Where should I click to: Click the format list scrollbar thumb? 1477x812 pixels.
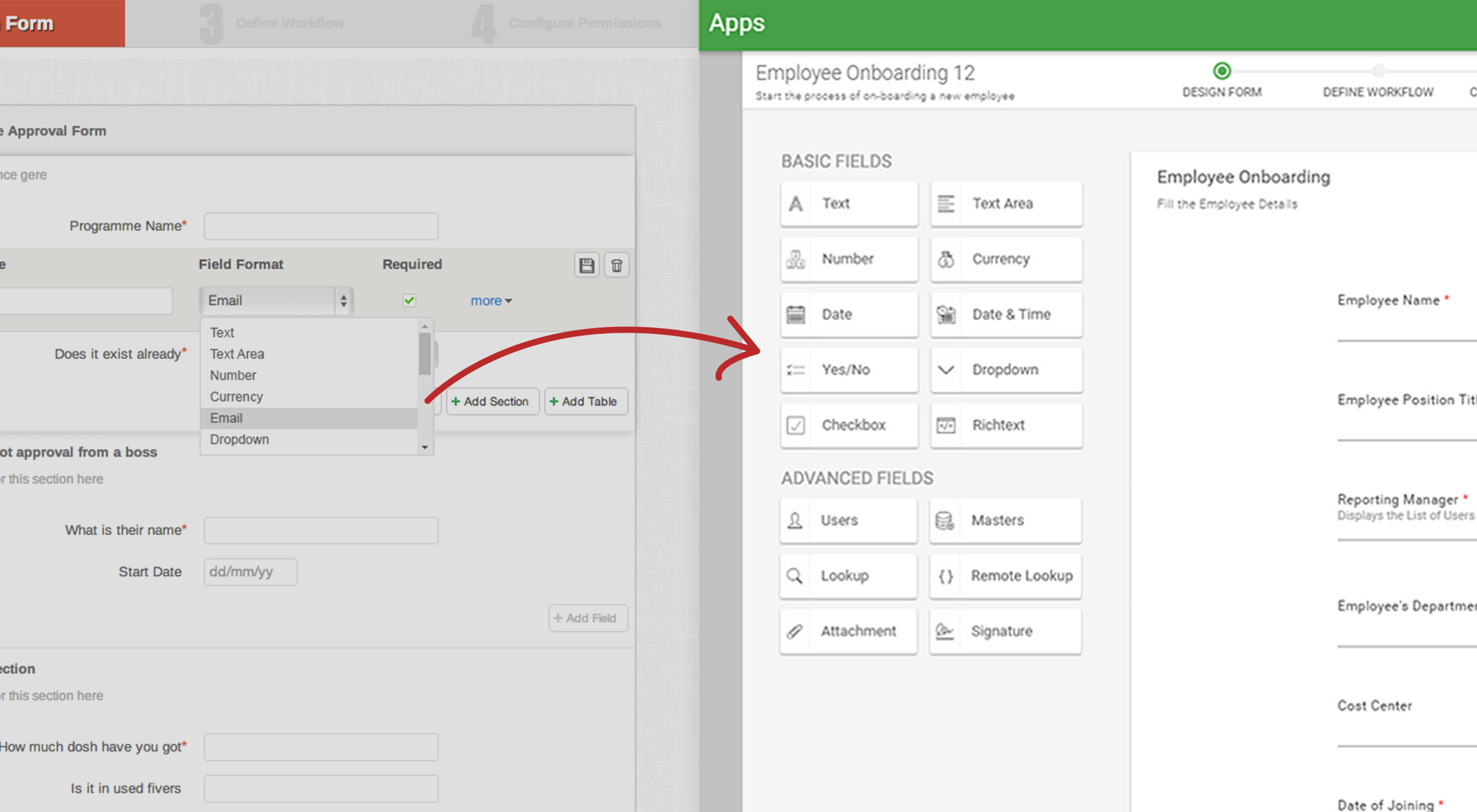[x=425, y=353]
